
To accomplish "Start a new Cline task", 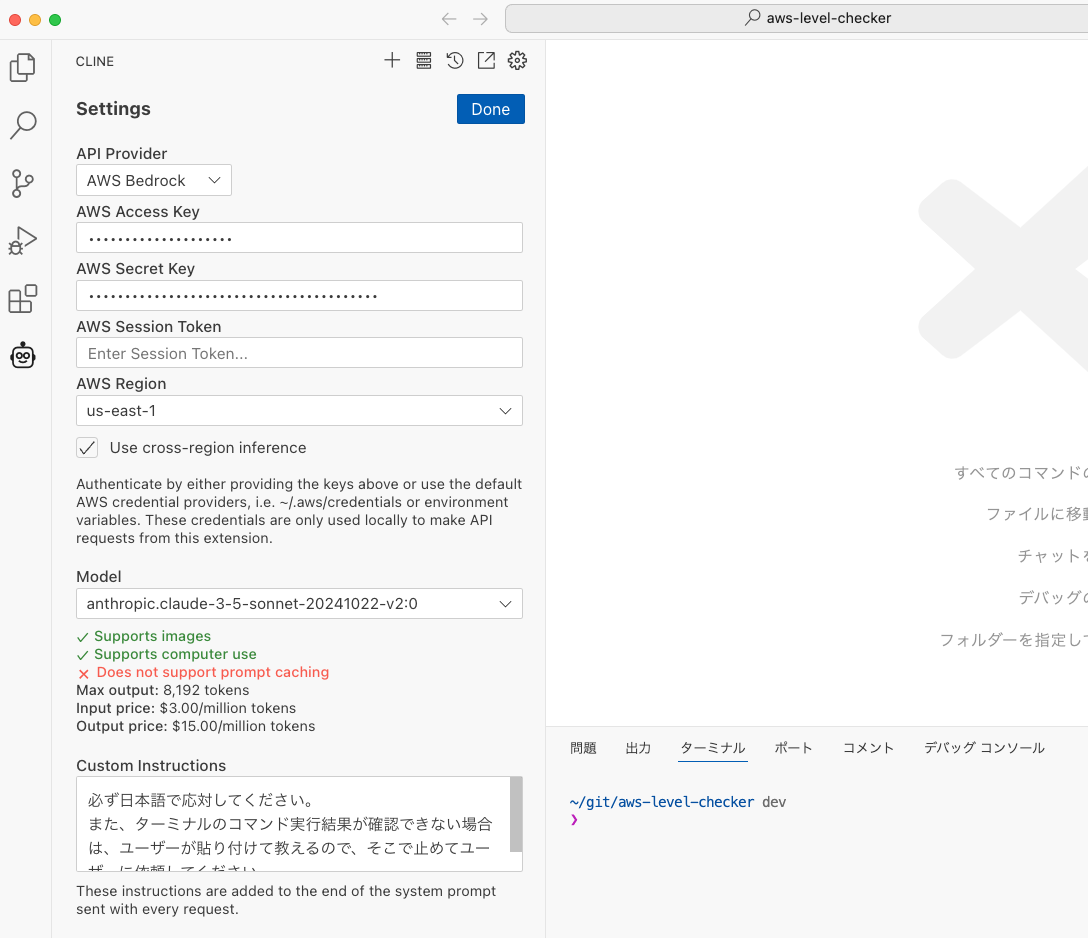I will tap(392, 60).
